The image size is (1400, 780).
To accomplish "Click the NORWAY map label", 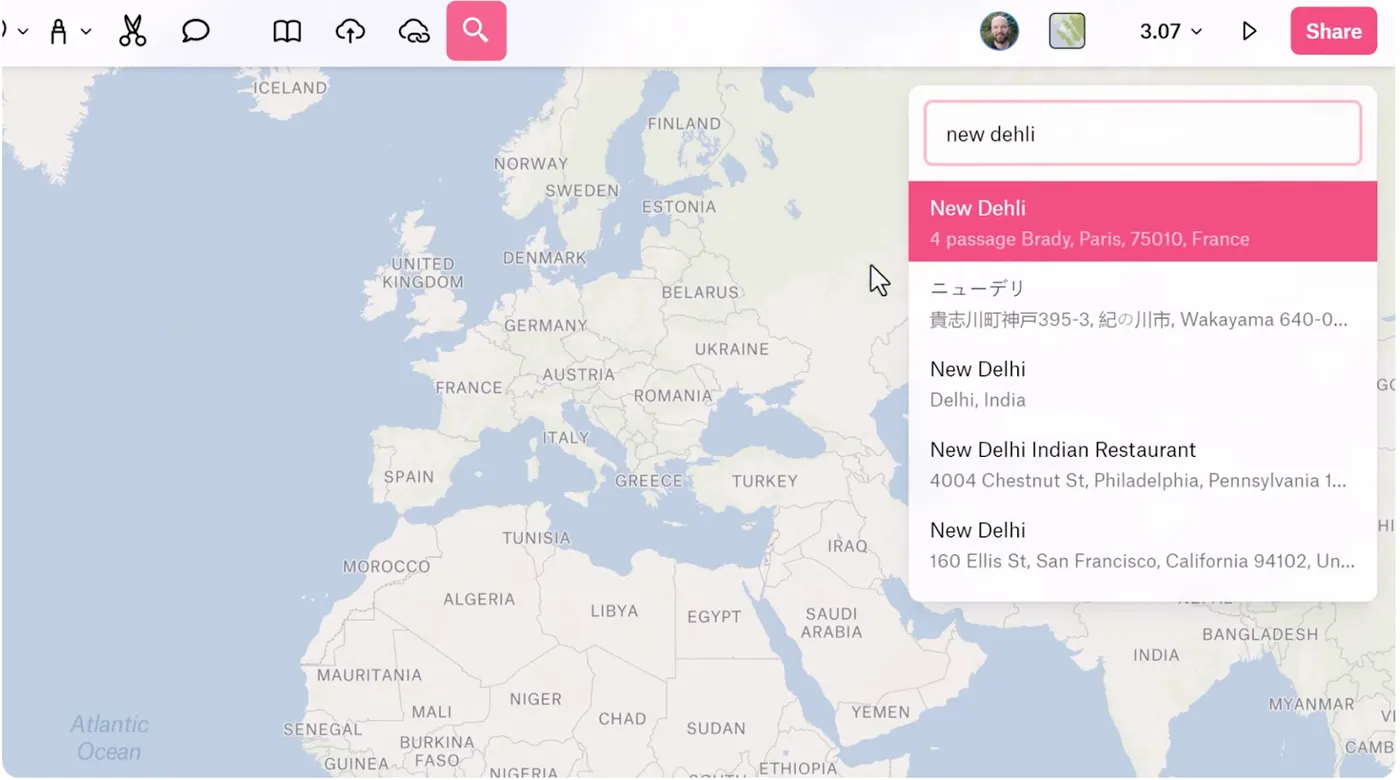I will (531, 164).
